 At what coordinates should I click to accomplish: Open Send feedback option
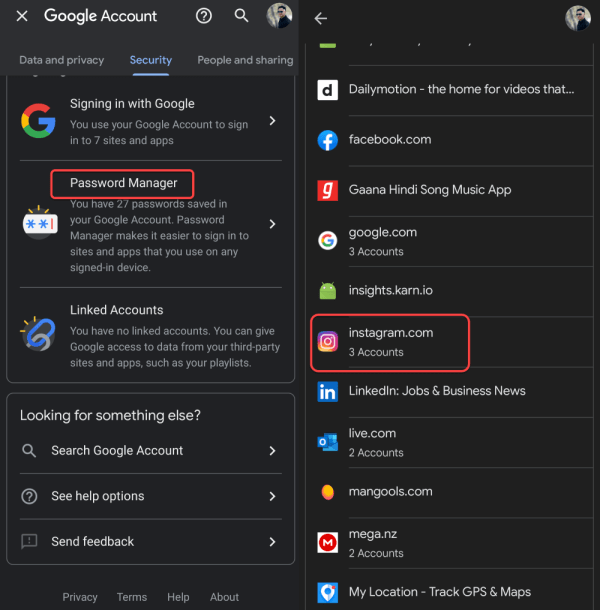(151, 542)
